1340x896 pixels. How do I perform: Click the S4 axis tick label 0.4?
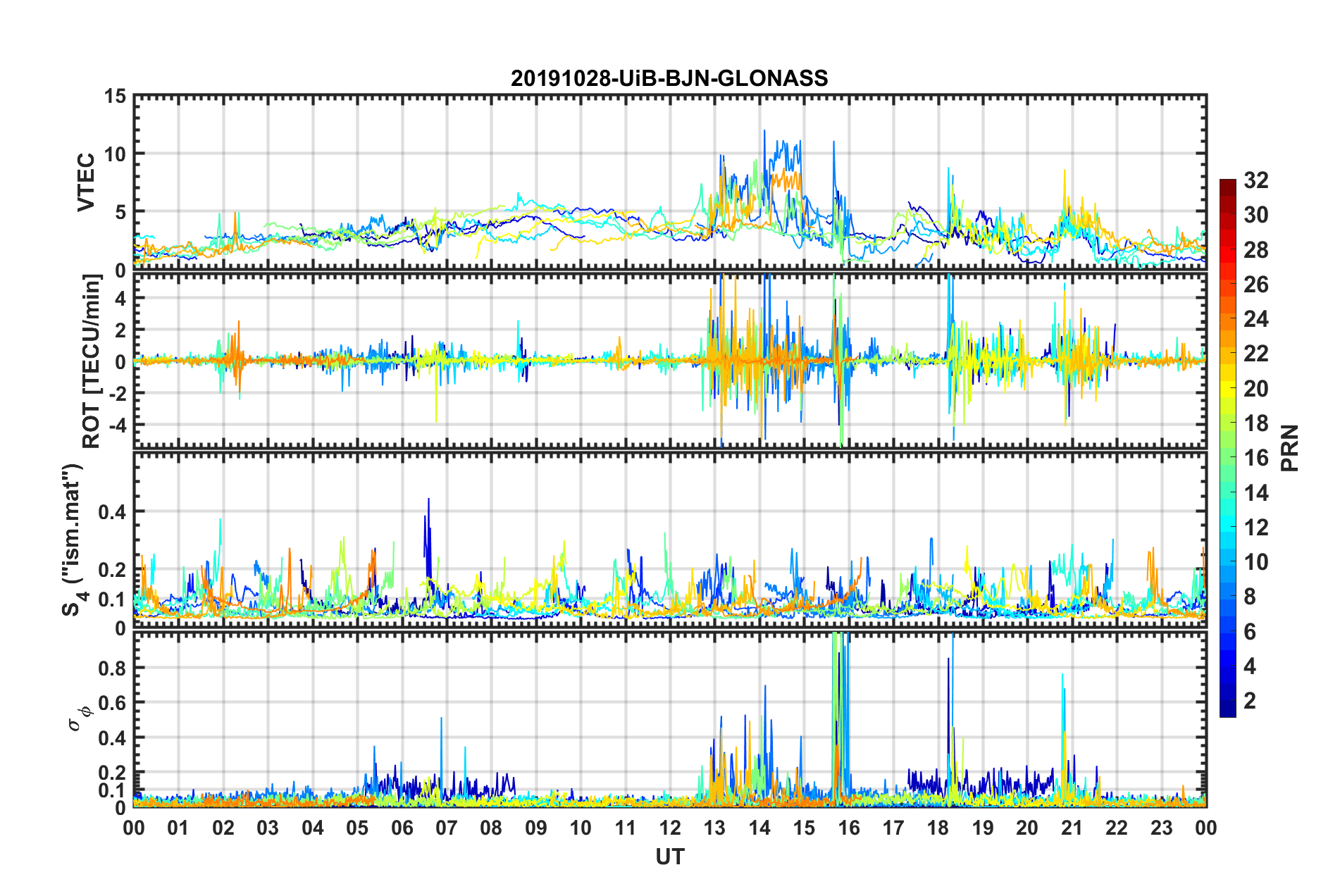112,512
